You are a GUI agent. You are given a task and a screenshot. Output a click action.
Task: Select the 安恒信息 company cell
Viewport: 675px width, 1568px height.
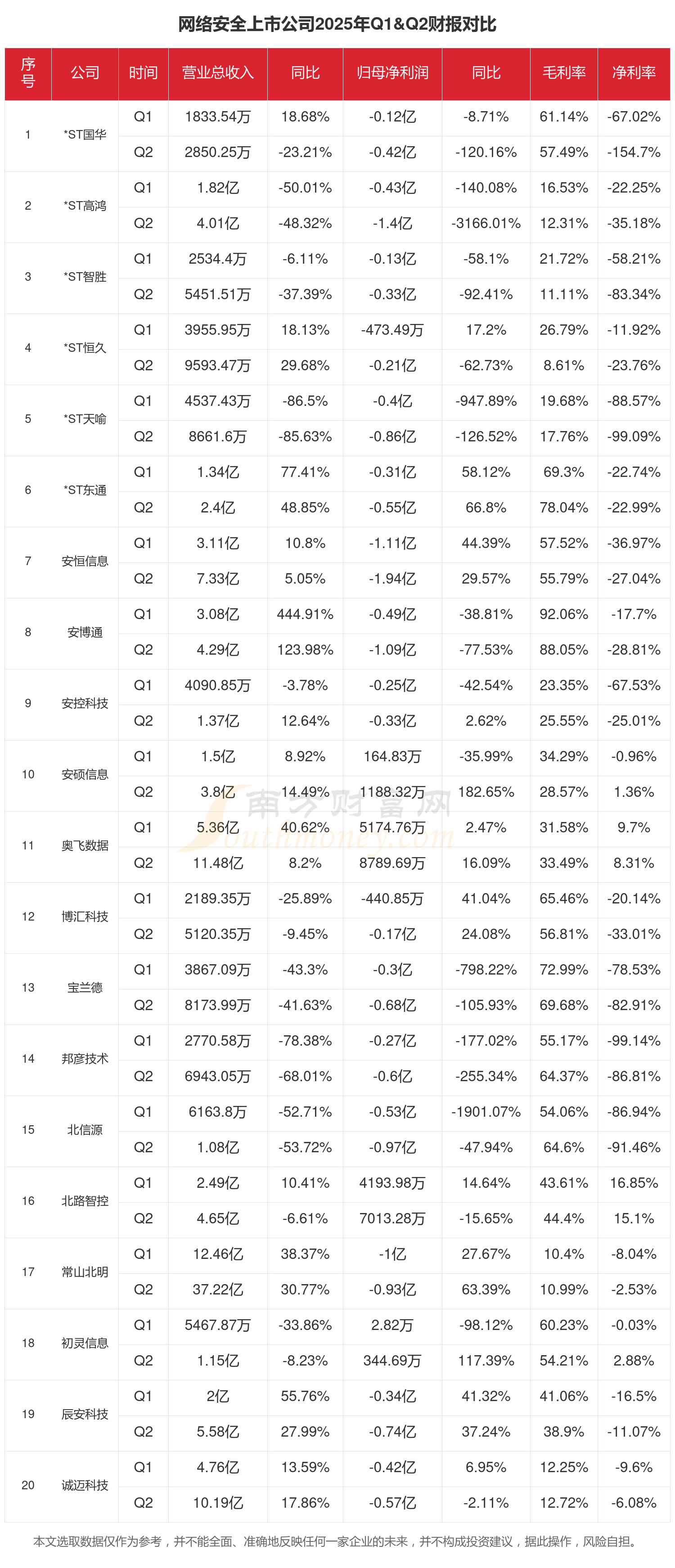click(85, 561)
